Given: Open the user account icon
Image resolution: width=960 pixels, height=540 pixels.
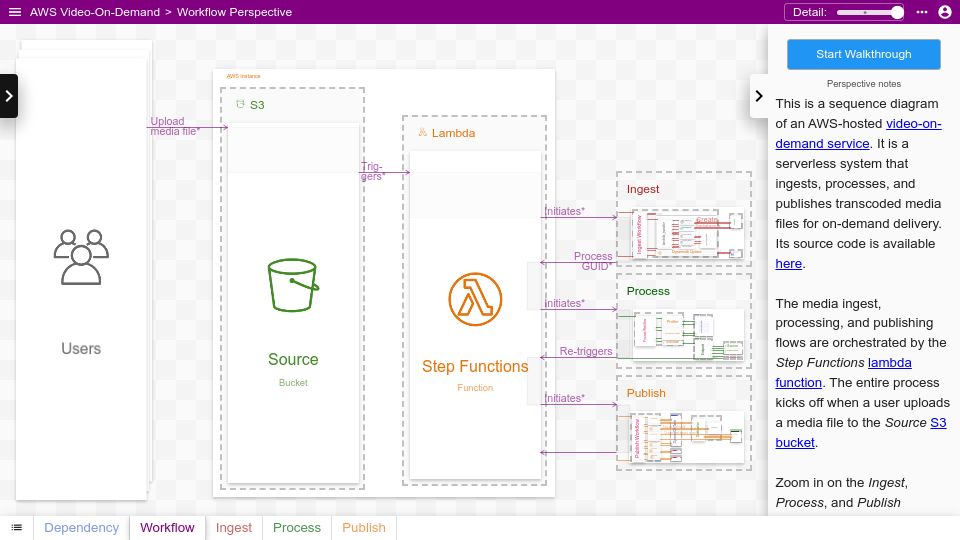Looking at the screenshot, I should click(x=945, y=12).
